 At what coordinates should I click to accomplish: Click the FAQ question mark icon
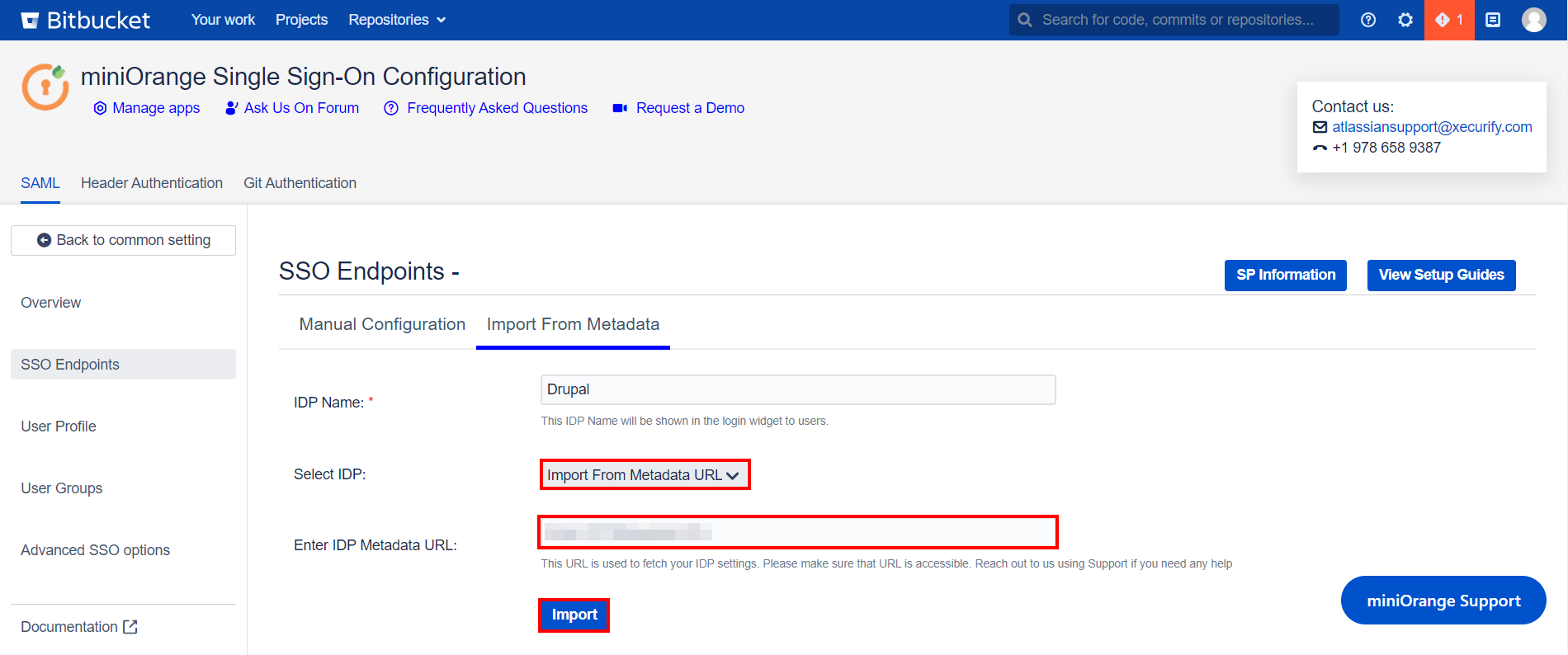[x=391, y=108]
